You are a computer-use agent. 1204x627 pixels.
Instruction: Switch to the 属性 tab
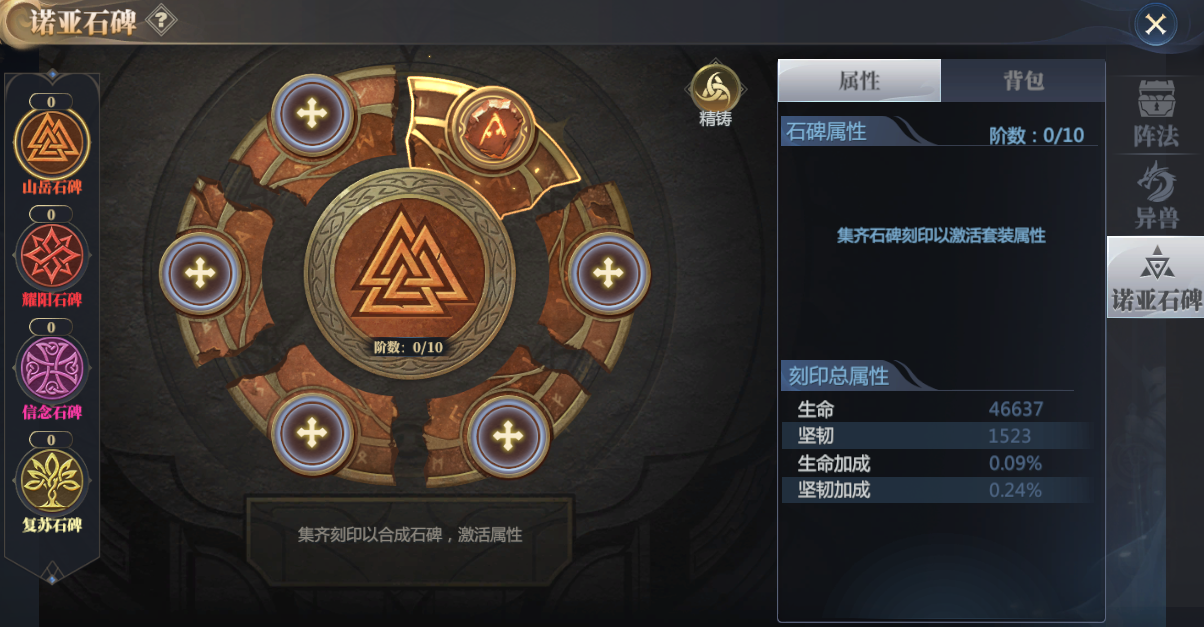tap(859, 80)
